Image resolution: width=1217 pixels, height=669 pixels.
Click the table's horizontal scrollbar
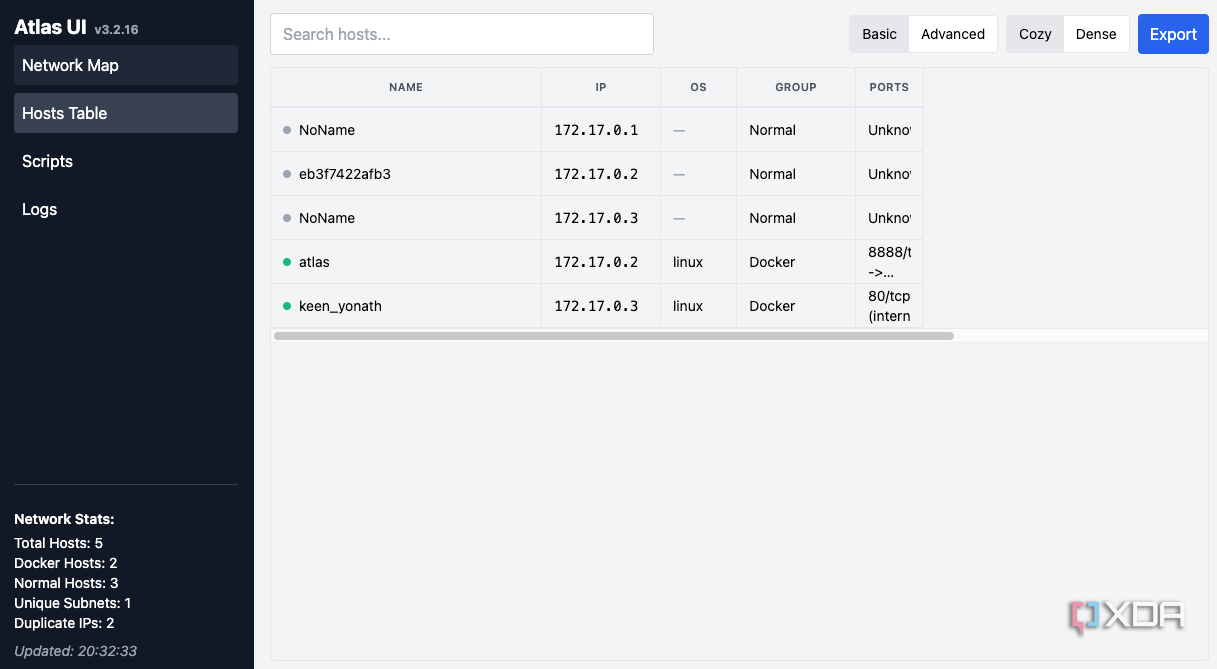(x=614, y=336)
